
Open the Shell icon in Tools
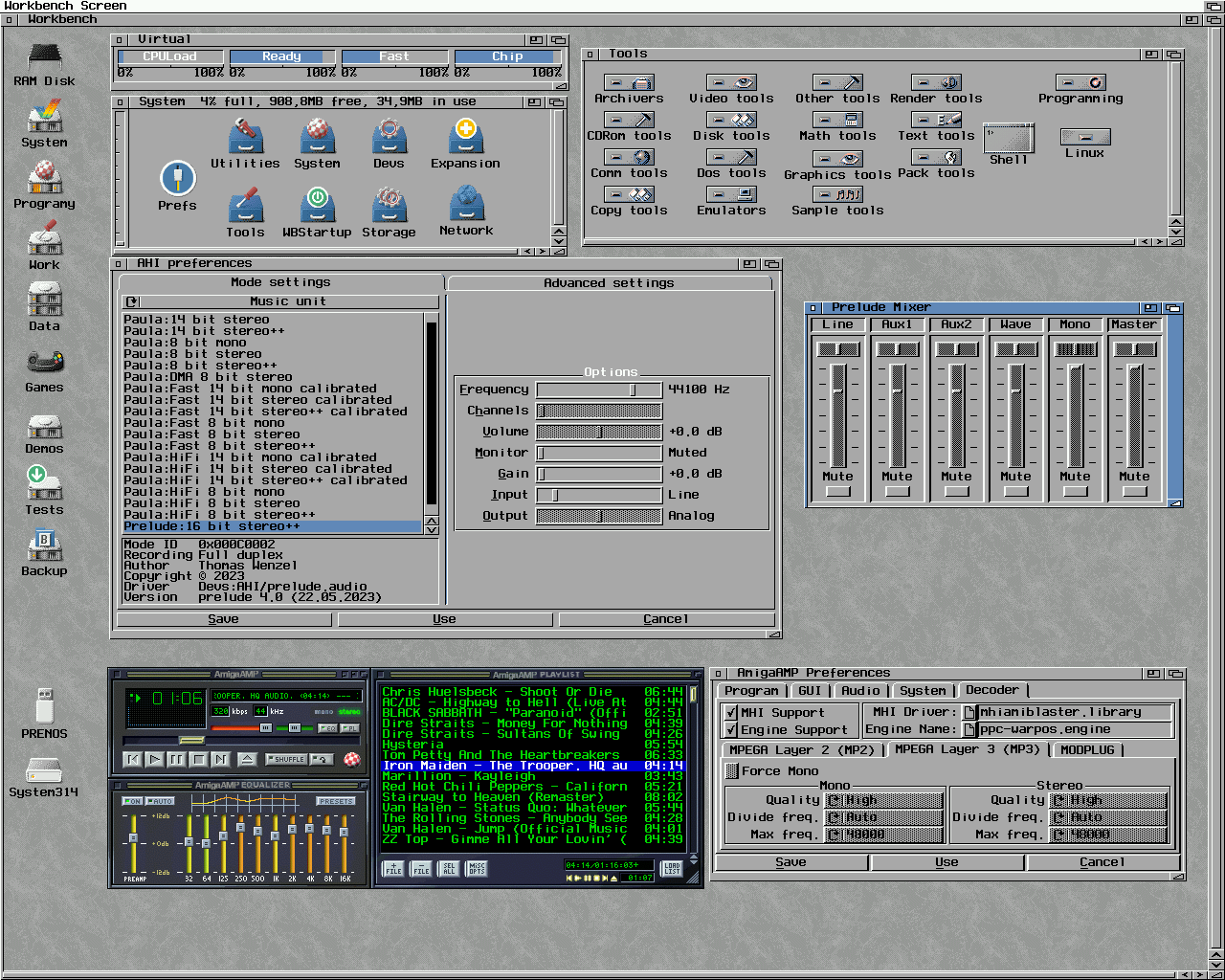[1009, 139]
